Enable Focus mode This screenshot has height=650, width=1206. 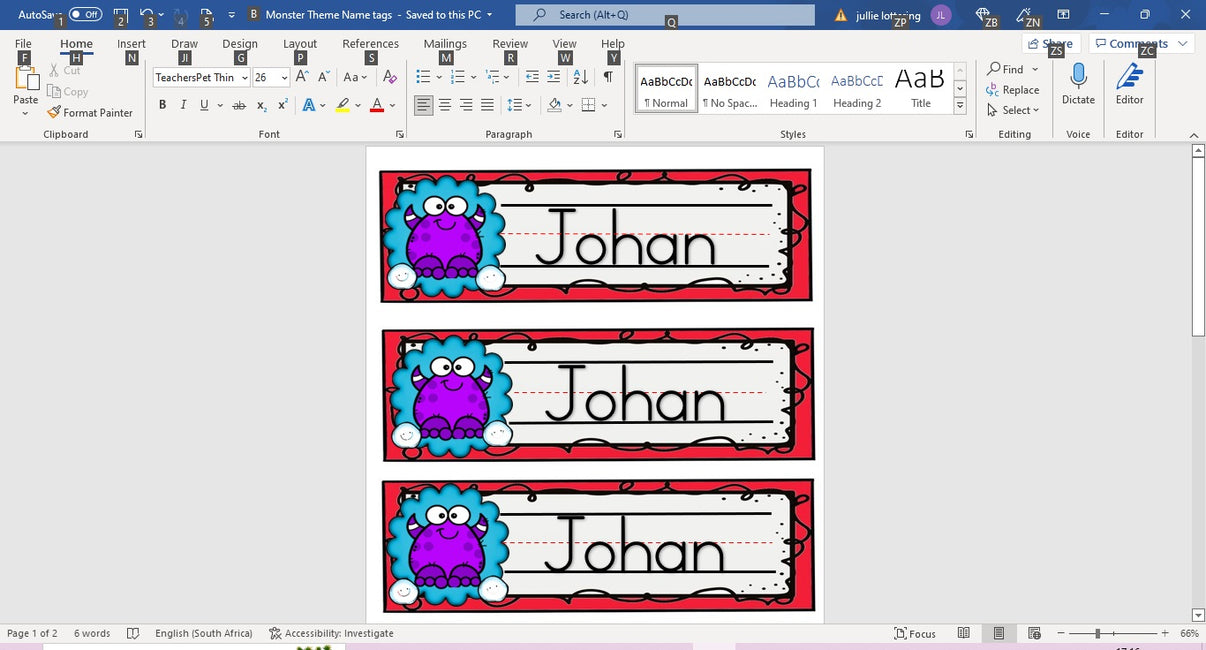[x=915, y=633]
